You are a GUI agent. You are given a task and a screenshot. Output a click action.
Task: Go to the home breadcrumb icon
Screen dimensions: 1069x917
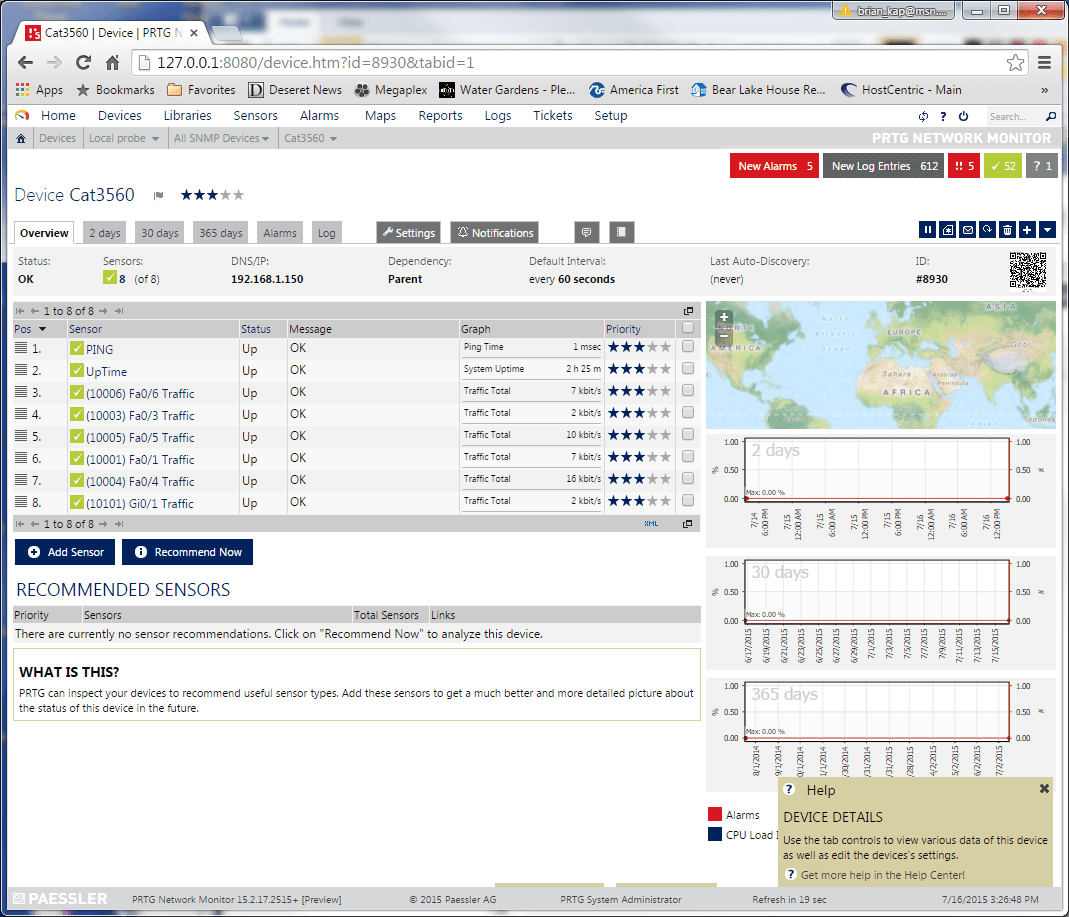[x=21, y=138]
